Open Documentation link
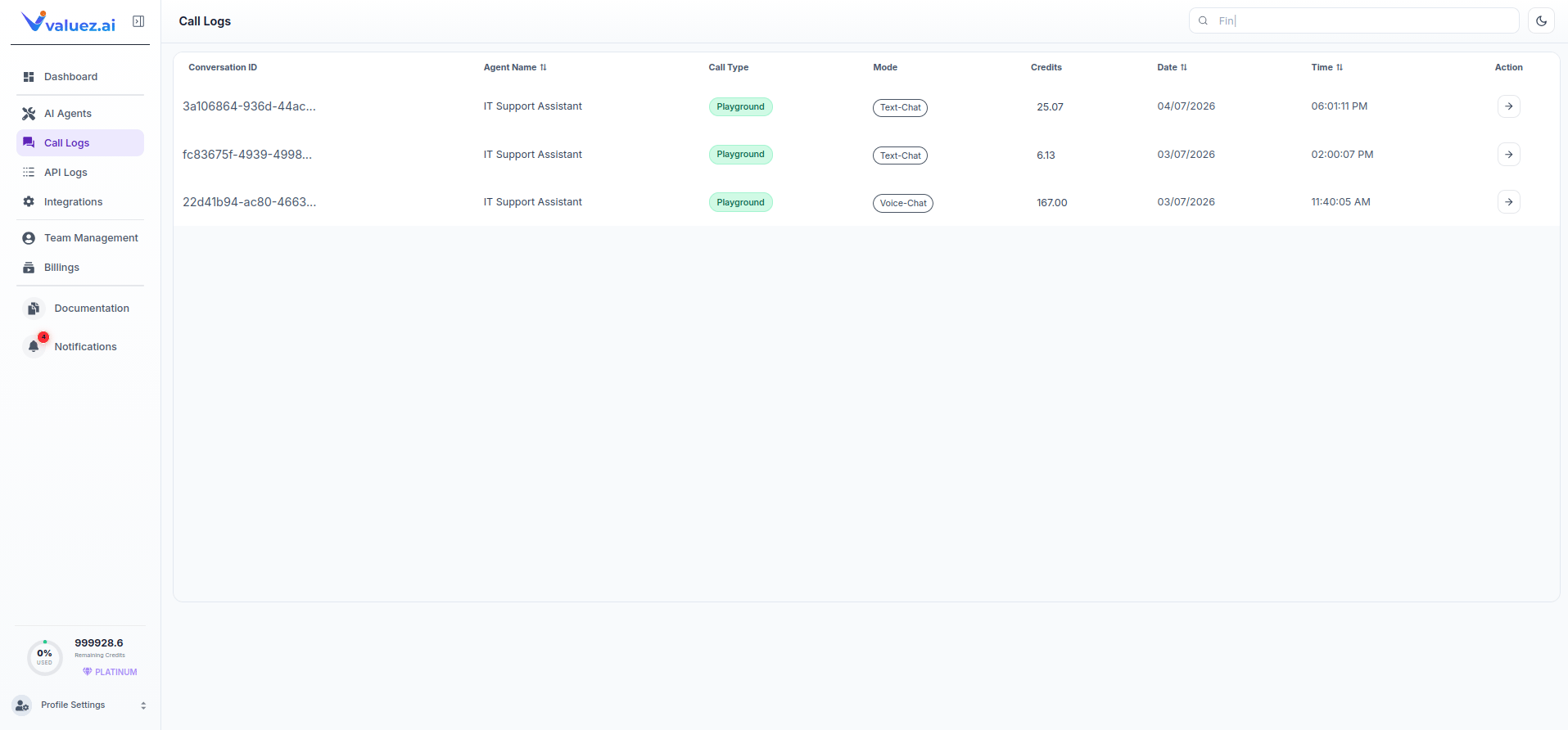This screenshot has height=730, width=1568. click(80, 309)
